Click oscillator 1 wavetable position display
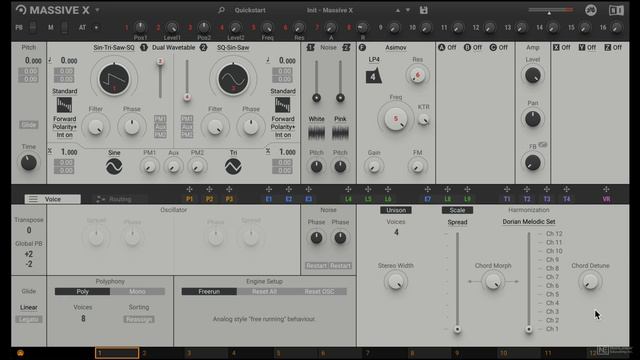640x360 pixels. [114, 79]
